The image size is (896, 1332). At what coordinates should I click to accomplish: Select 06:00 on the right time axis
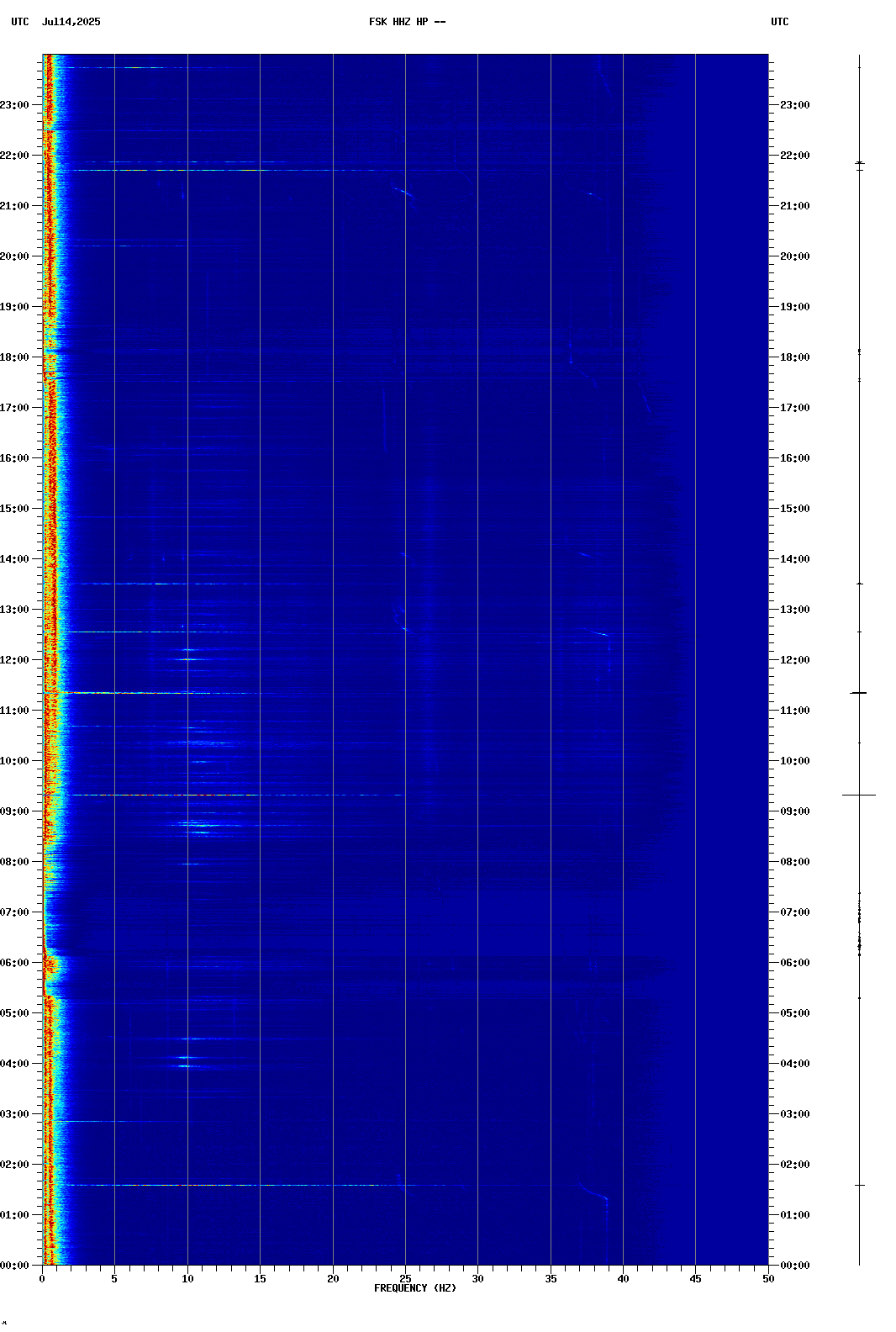795,963
